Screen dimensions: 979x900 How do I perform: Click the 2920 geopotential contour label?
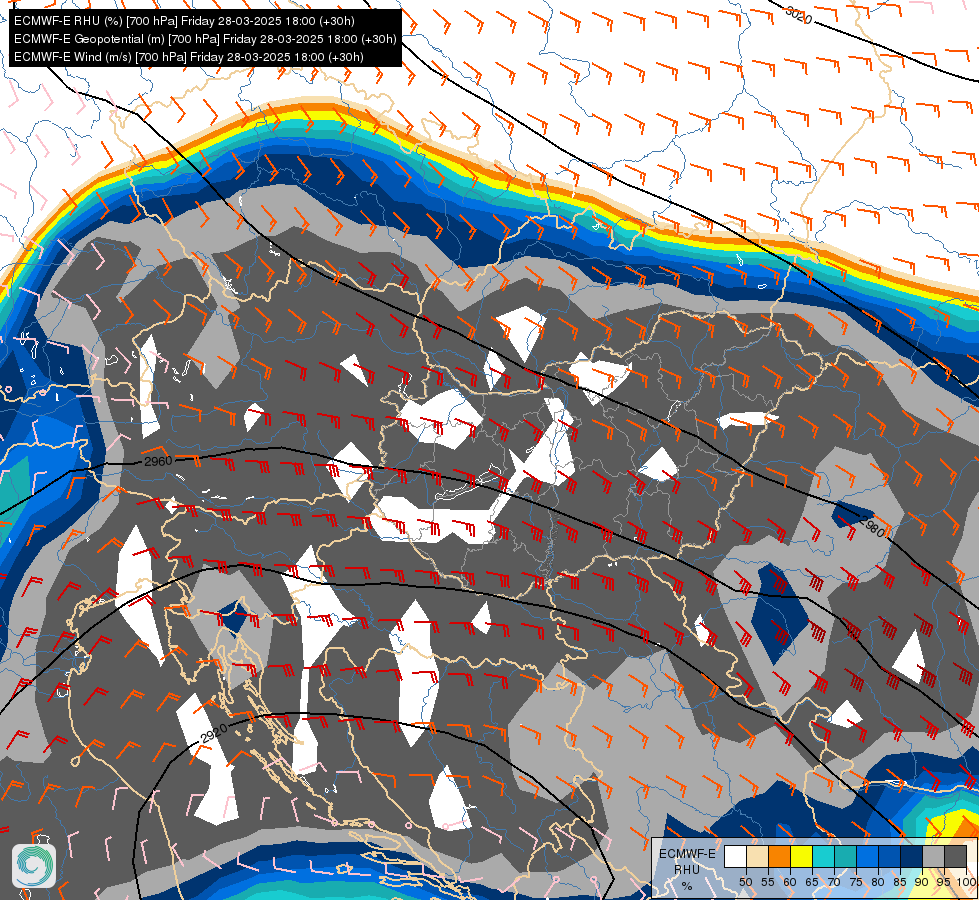214,733
